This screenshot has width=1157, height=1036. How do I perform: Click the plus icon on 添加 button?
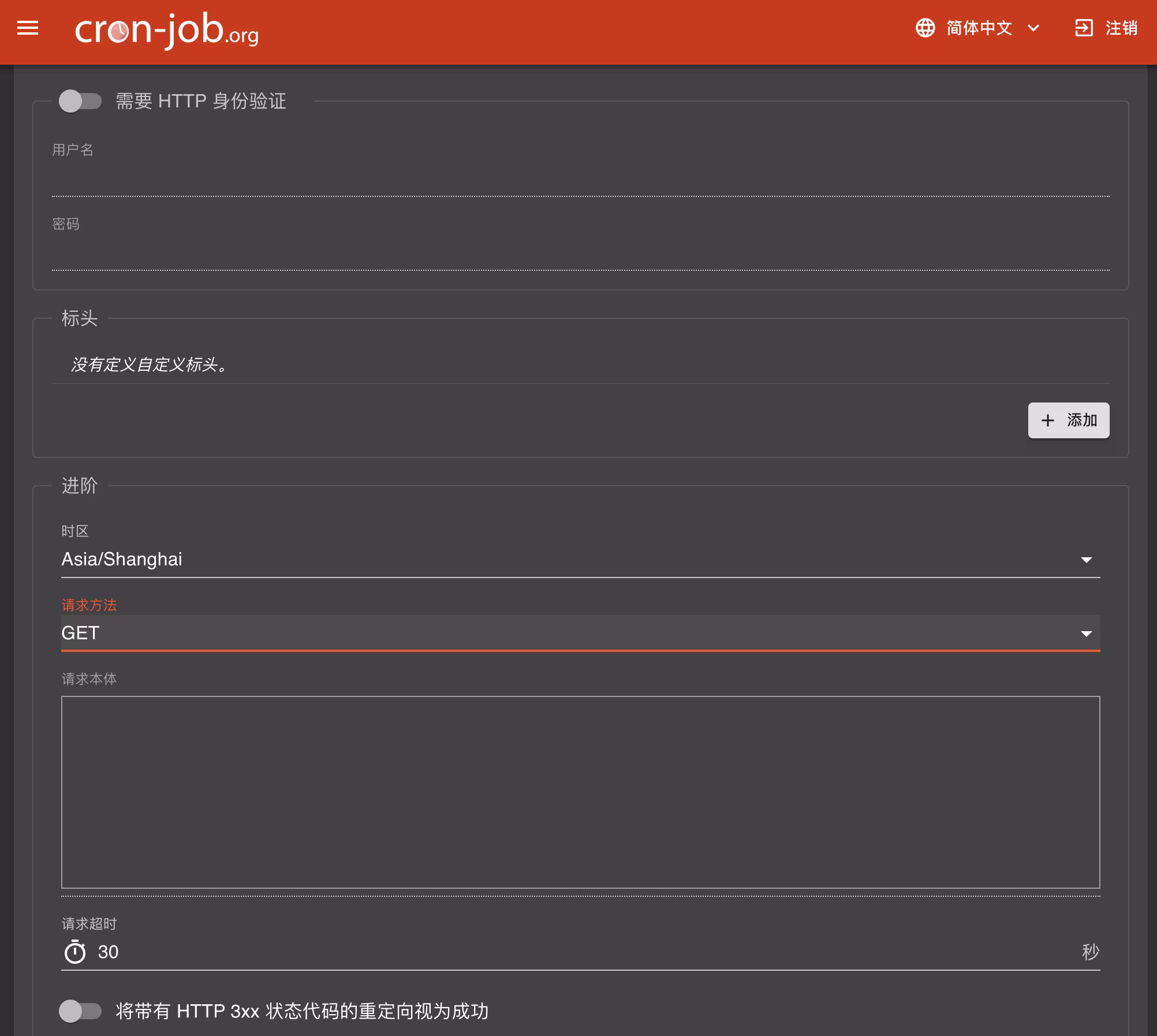point(1048,420)
